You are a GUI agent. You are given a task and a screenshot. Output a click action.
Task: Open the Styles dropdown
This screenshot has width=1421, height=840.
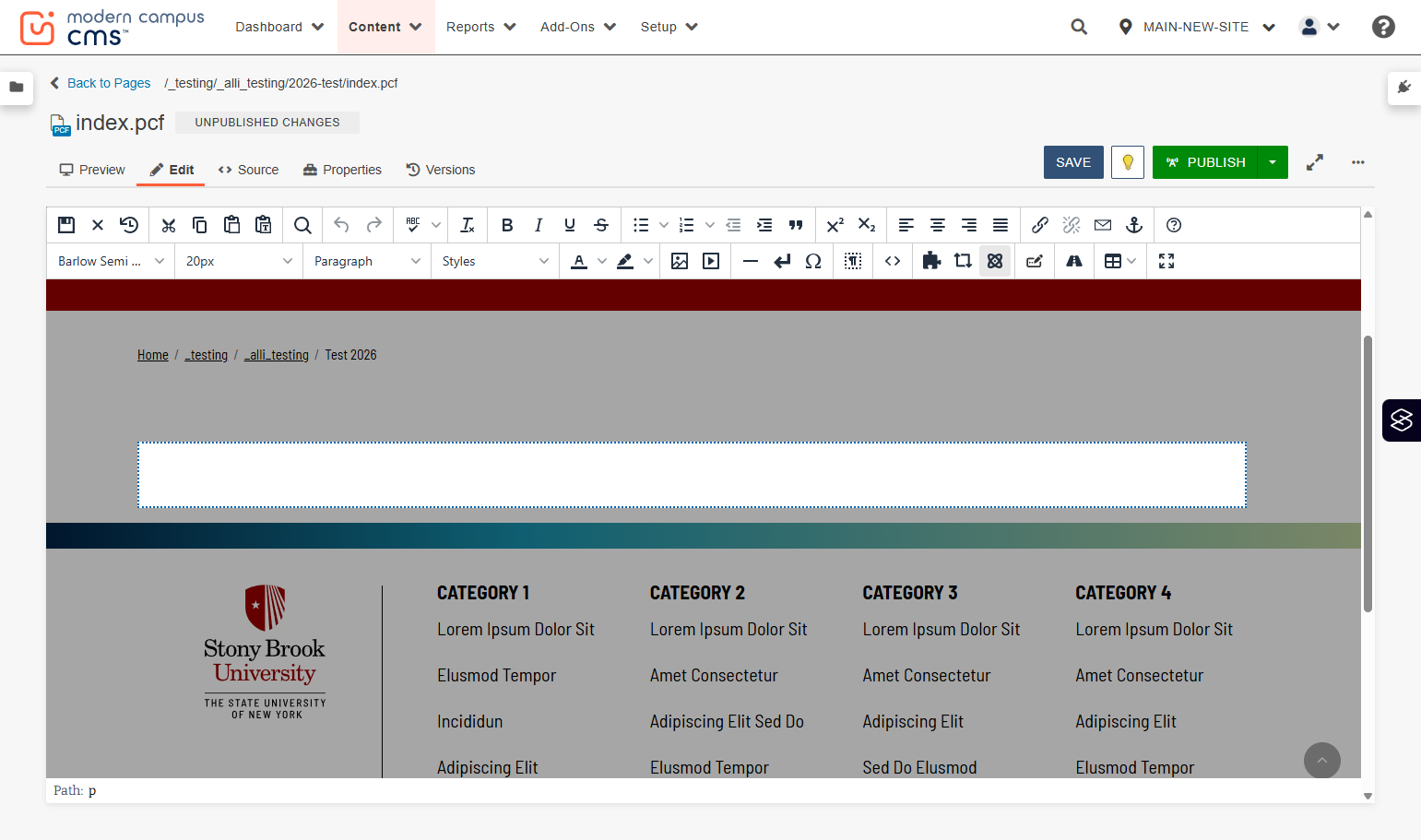(x=495, y=261)
